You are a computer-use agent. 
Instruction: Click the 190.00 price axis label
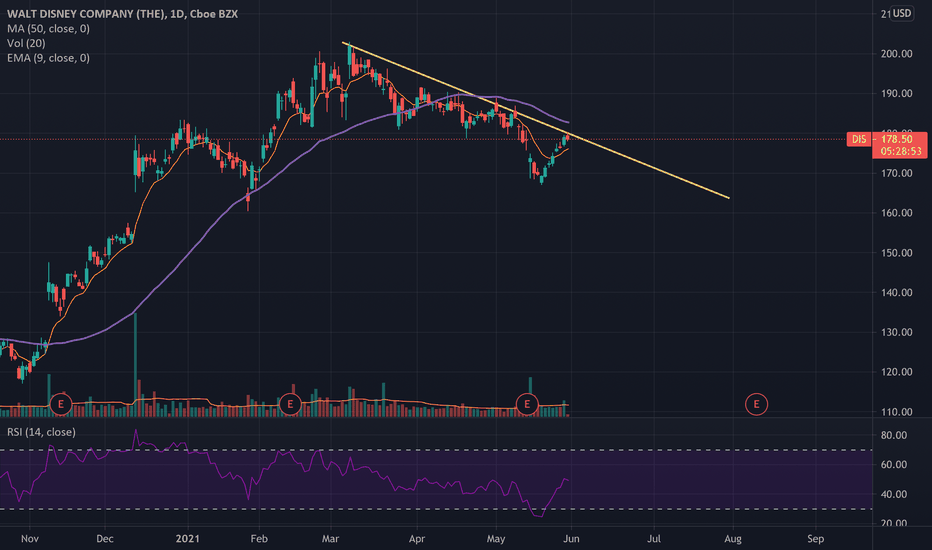coord(896,93)
